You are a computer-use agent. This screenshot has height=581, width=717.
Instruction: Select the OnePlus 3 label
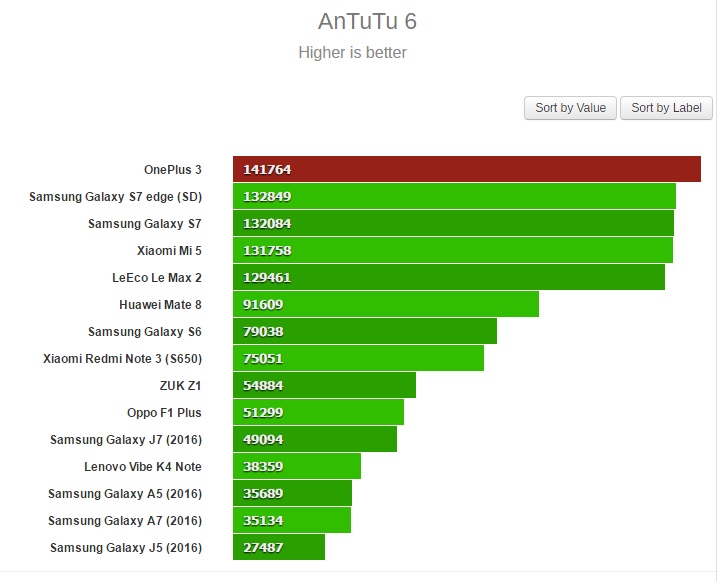pyautogui.click(x=172, y=170)
